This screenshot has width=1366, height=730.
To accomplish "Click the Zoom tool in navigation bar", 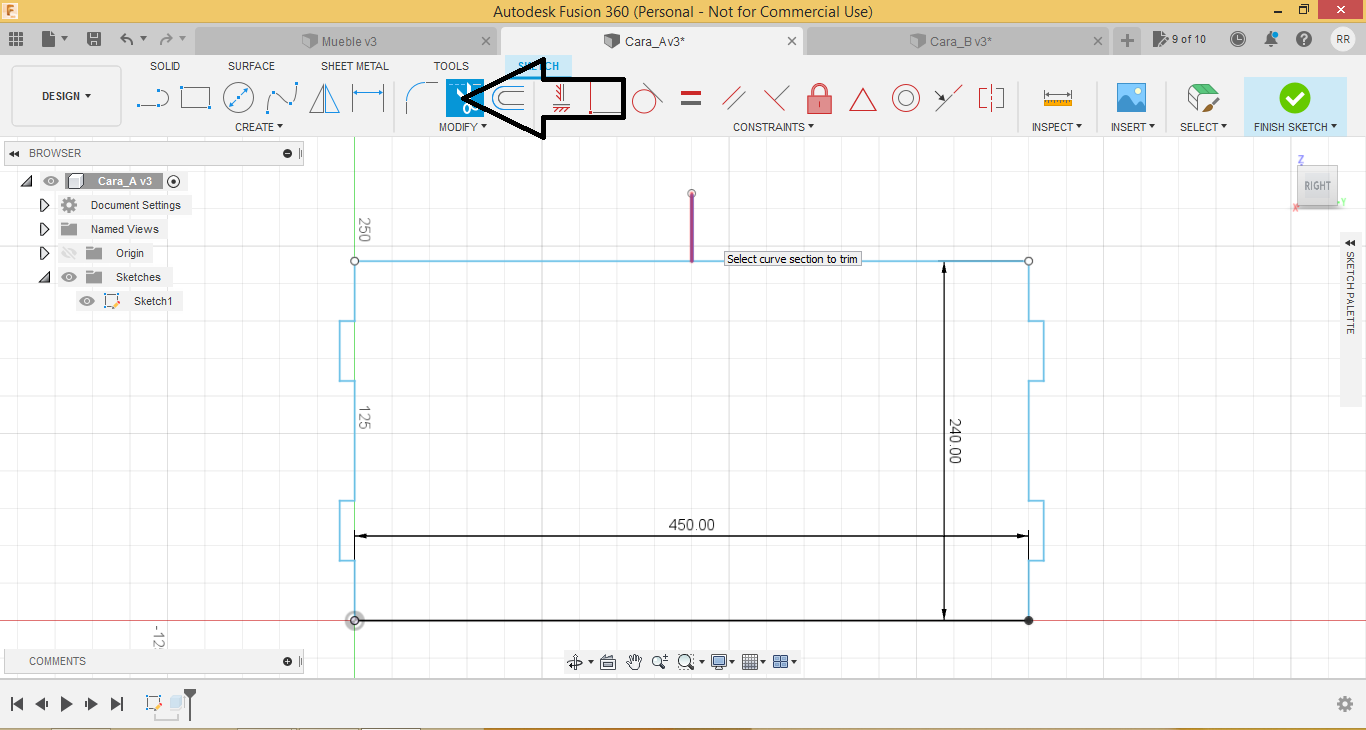I will click(x=660, y=662).
